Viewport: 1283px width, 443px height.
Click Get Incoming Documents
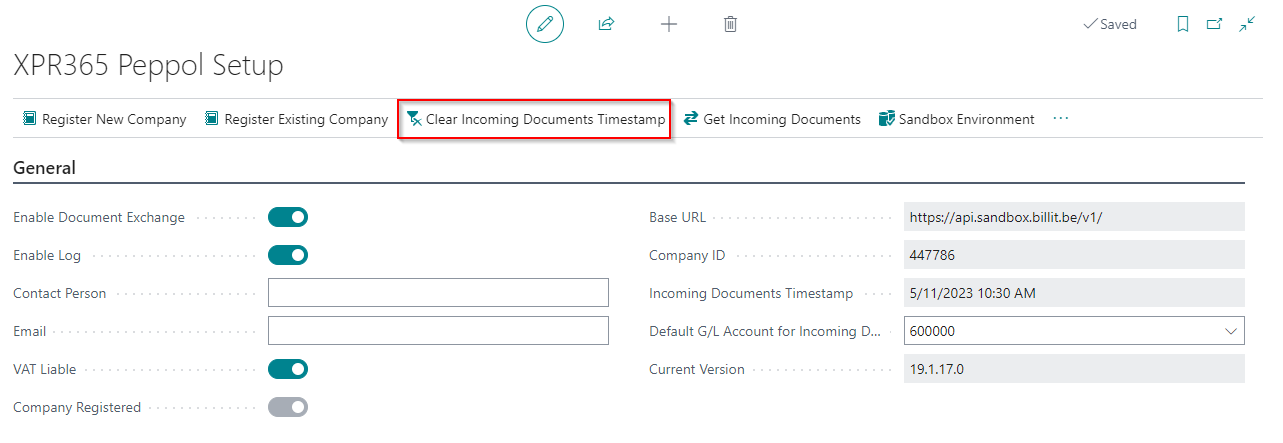click(772, 119)
